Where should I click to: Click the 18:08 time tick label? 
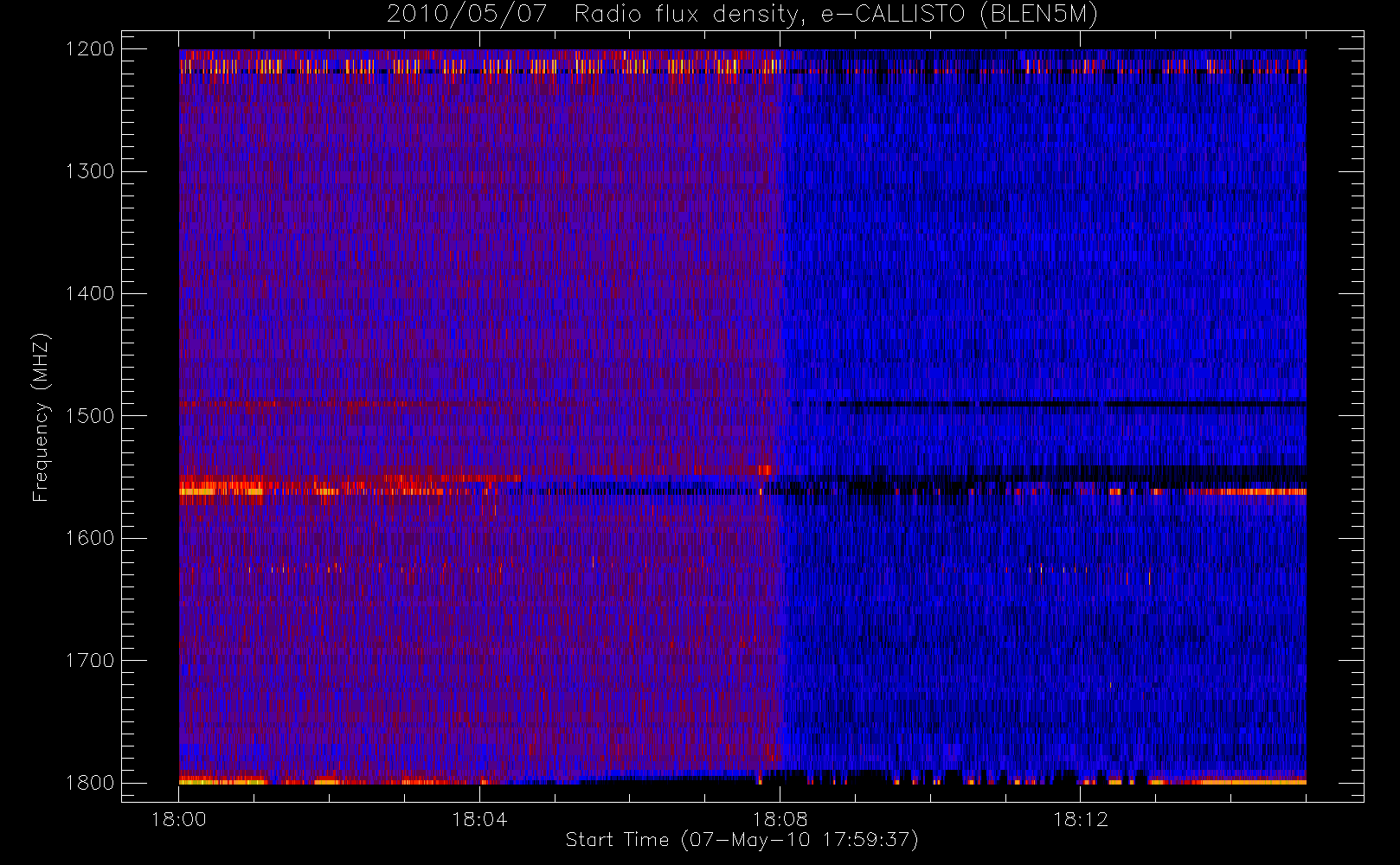780,819
